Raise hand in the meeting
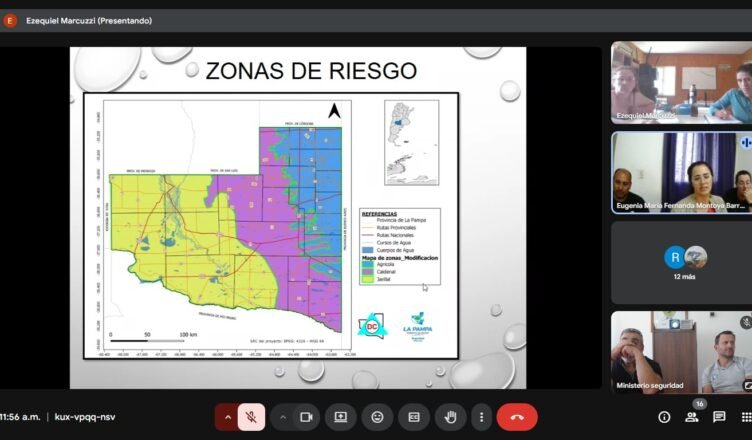The image size is (752, 440). point(450,417)
